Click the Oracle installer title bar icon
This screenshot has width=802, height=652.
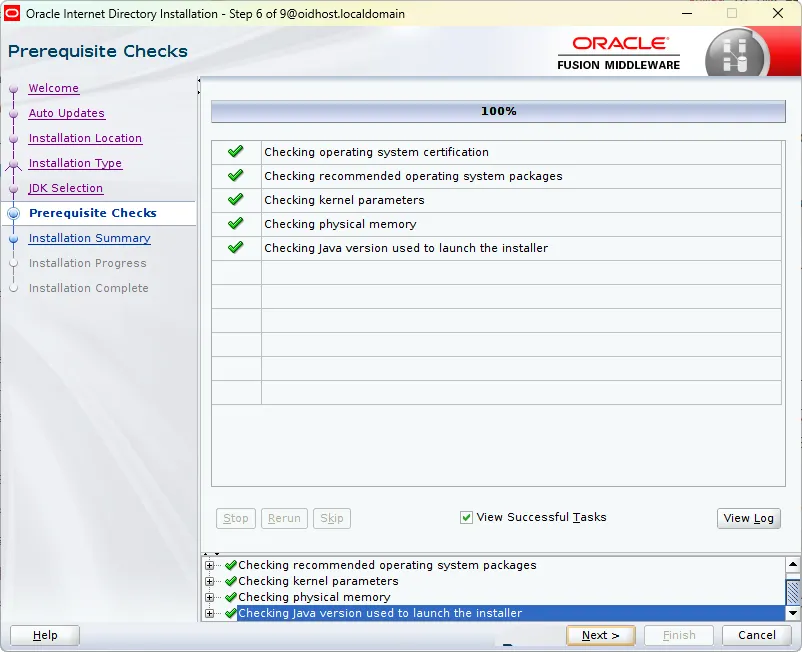point(12,13)
